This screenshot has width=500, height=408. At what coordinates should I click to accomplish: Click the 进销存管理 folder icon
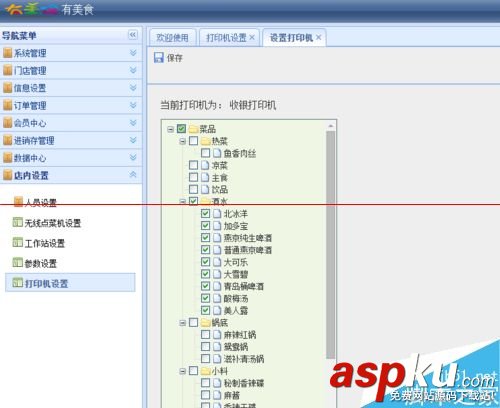(x=7, y=140)
